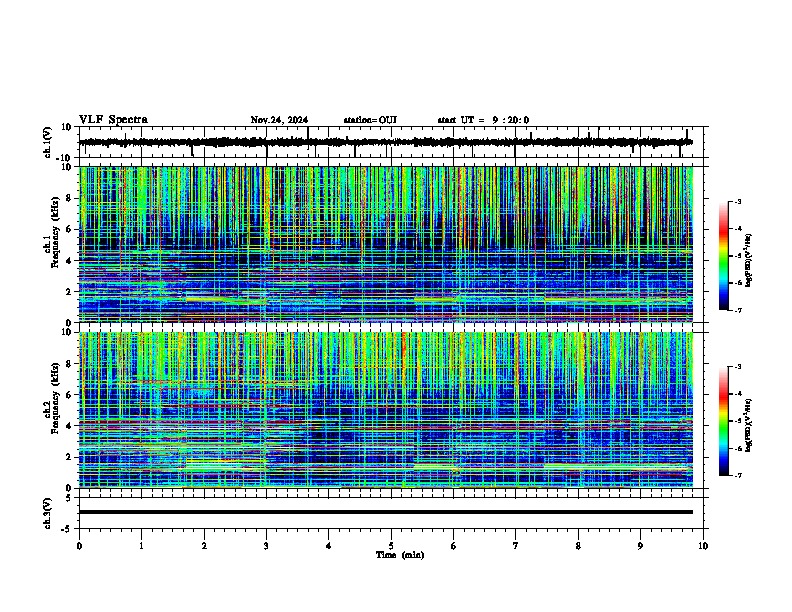Click the "Time (min)" x-axis label
Image resolution: width=792 pixels, height=612 pixels.
pos(400,555)
